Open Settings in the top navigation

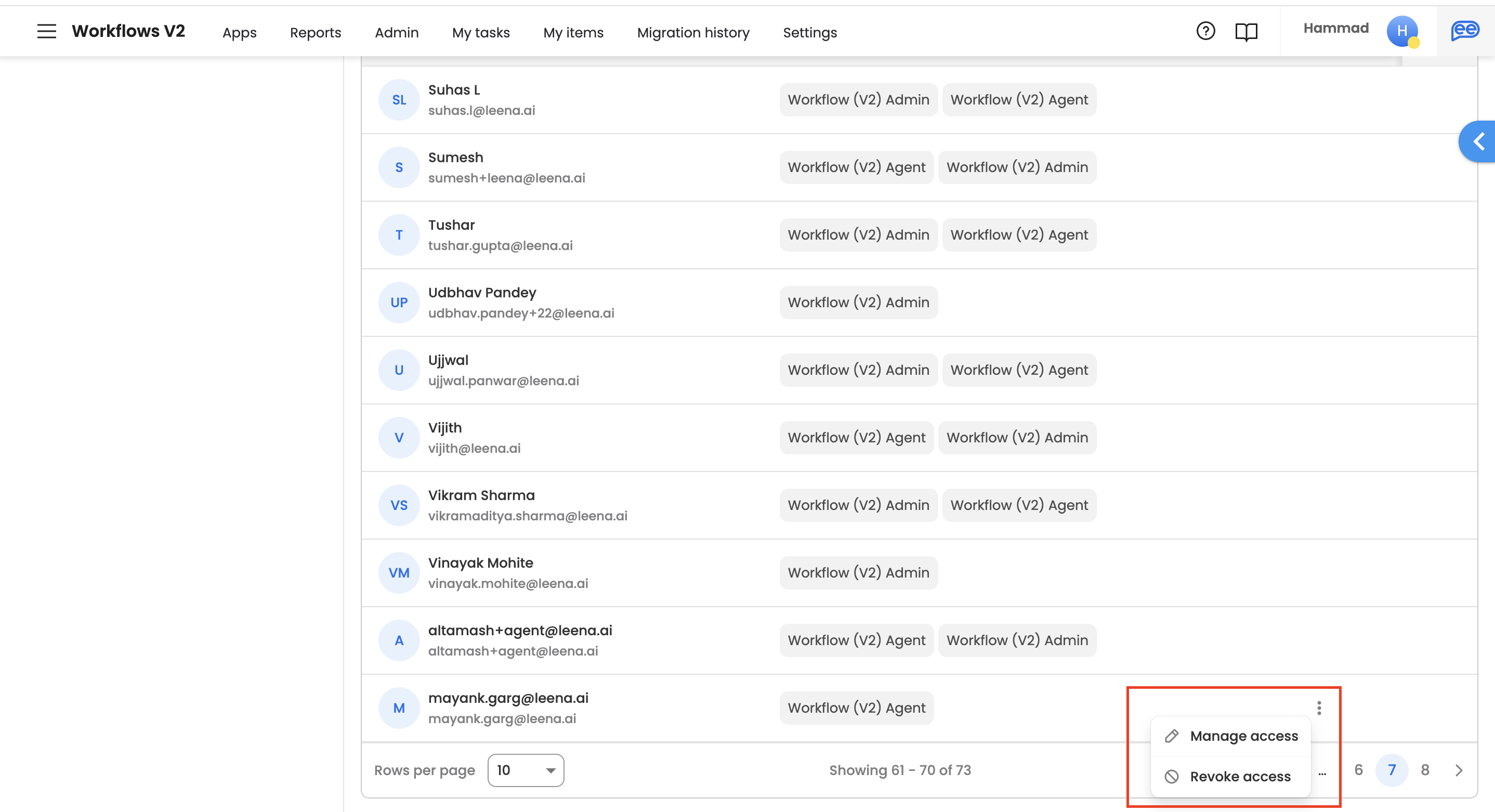click(809, 33)
